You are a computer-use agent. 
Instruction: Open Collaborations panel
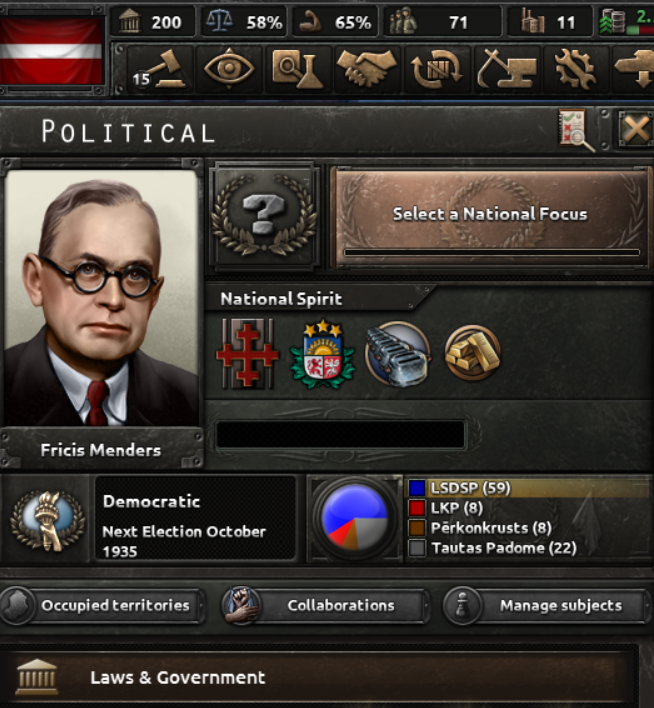324,606
